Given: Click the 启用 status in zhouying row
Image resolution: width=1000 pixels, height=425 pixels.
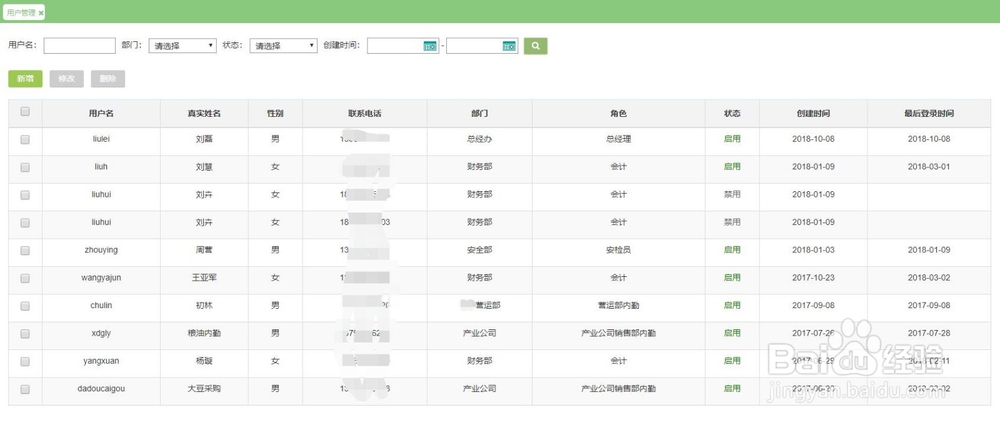Looking at the screenshot, I should (732, 250).
